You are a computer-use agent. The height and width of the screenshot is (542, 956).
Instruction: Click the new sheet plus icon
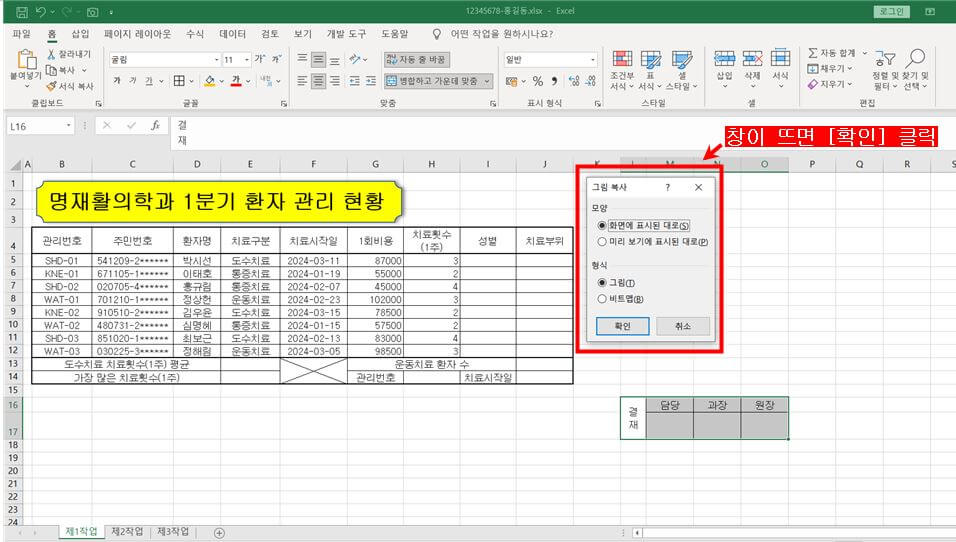[x=219, y=533]
